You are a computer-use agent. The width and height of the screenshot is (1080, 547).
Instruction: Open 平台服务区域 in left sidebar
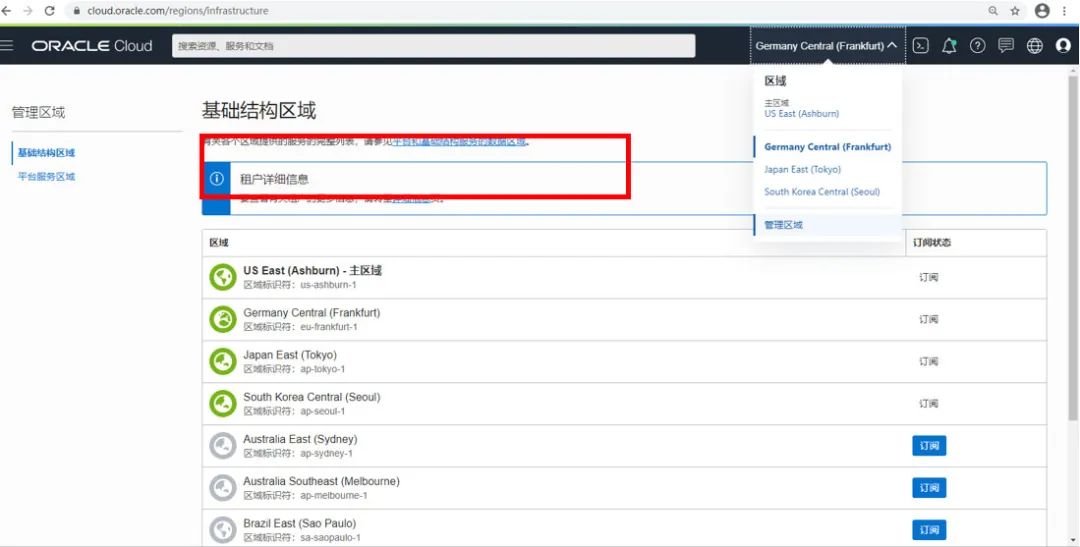tap(46, 176)
